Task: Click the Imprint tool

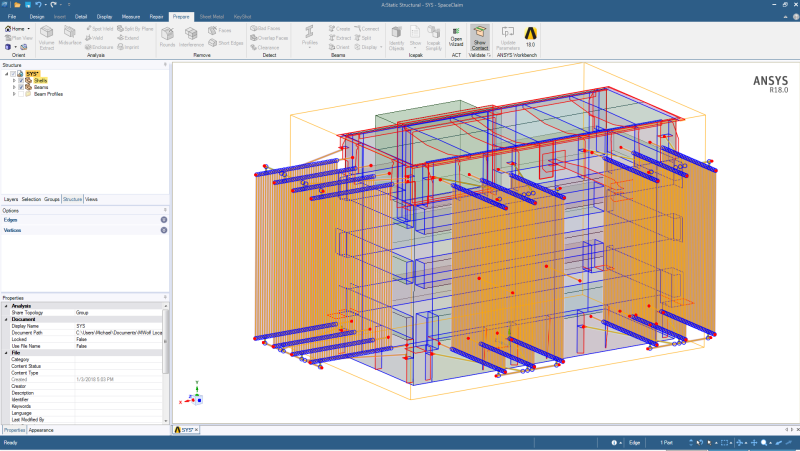Action: point(128,47)
